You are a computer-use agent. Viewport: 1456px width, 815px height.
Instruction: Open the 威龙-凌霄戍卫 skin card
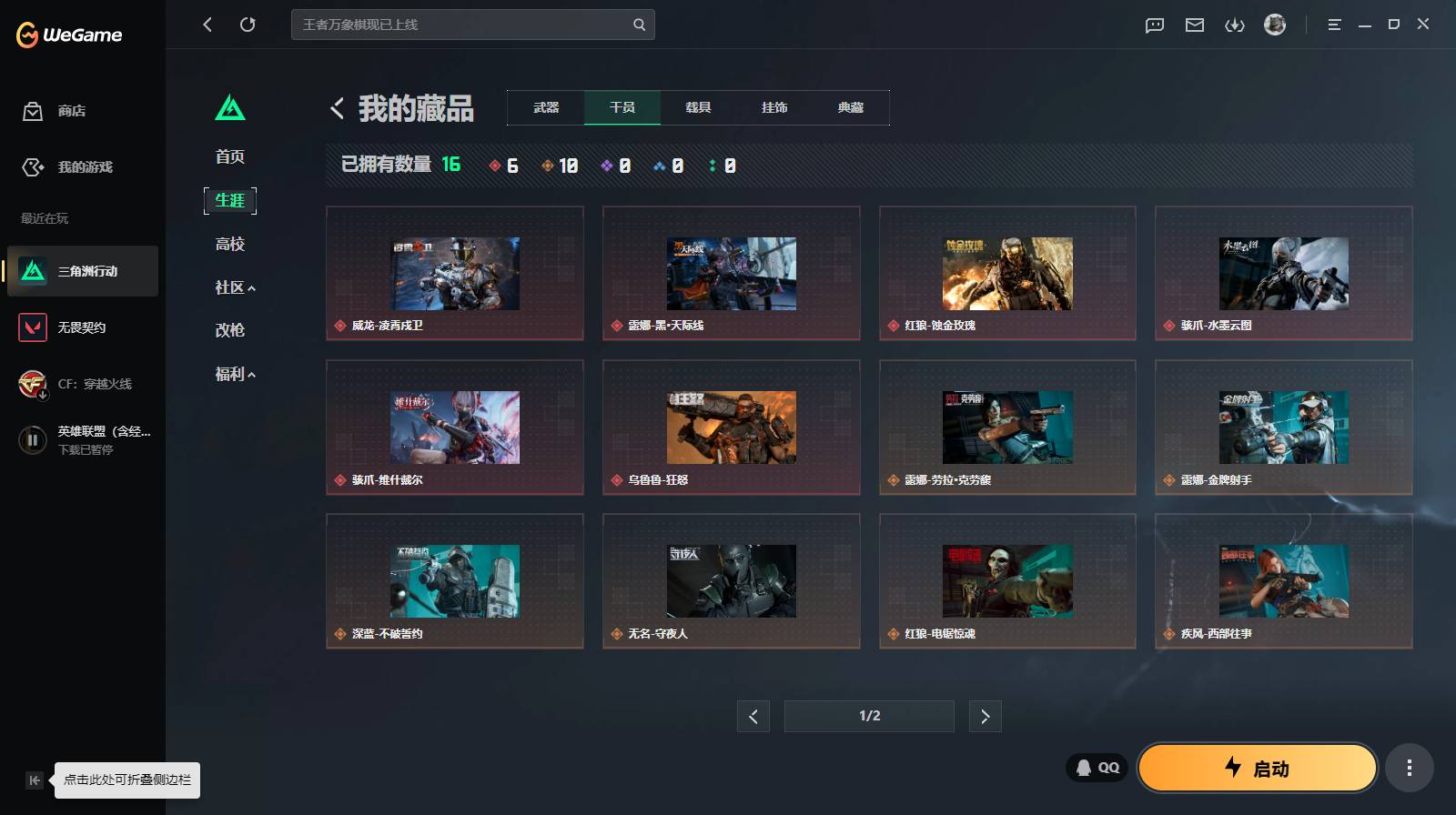455,273
